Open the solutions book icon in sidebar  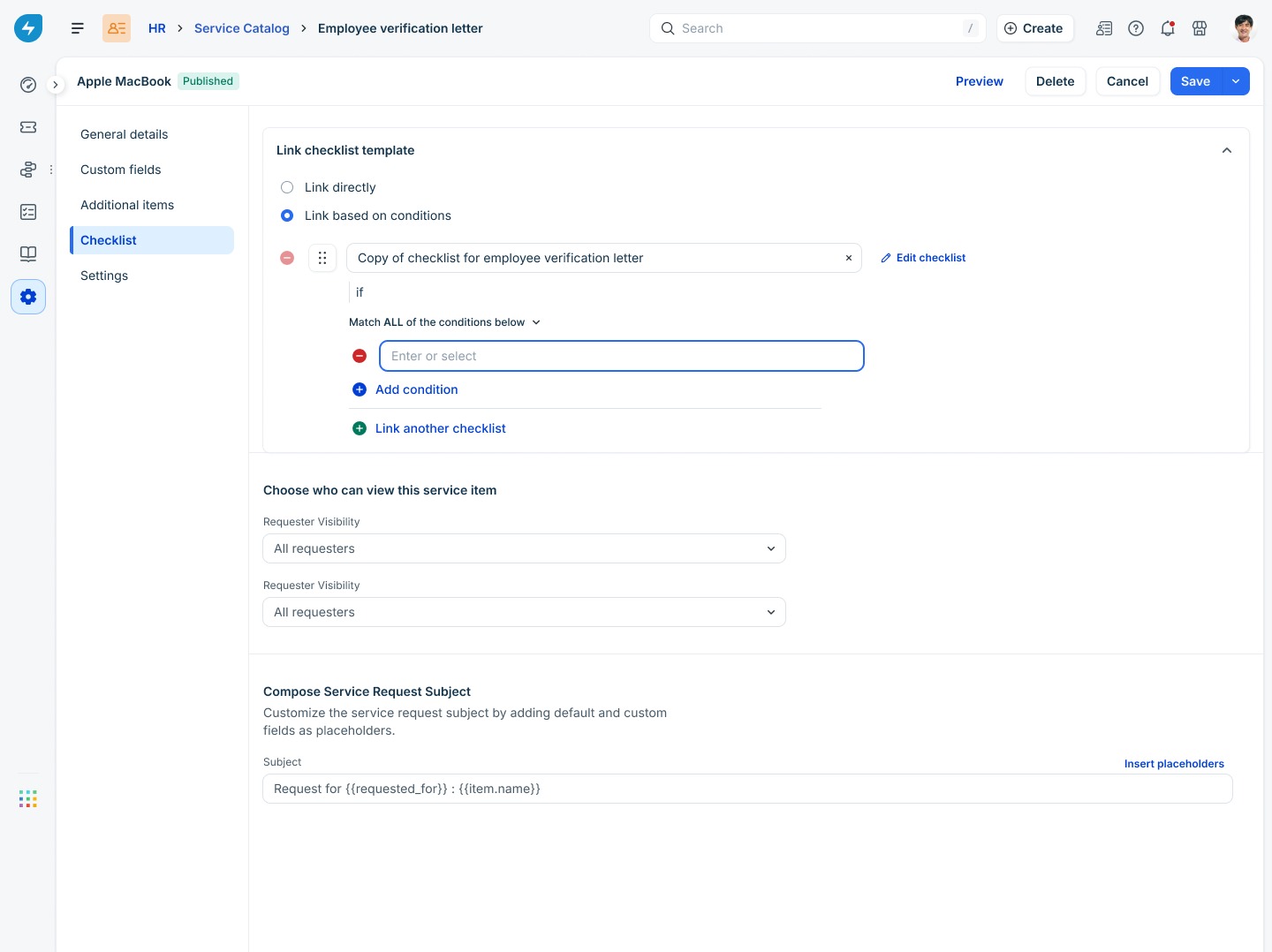pyautogui.click(x=28, y=254)
